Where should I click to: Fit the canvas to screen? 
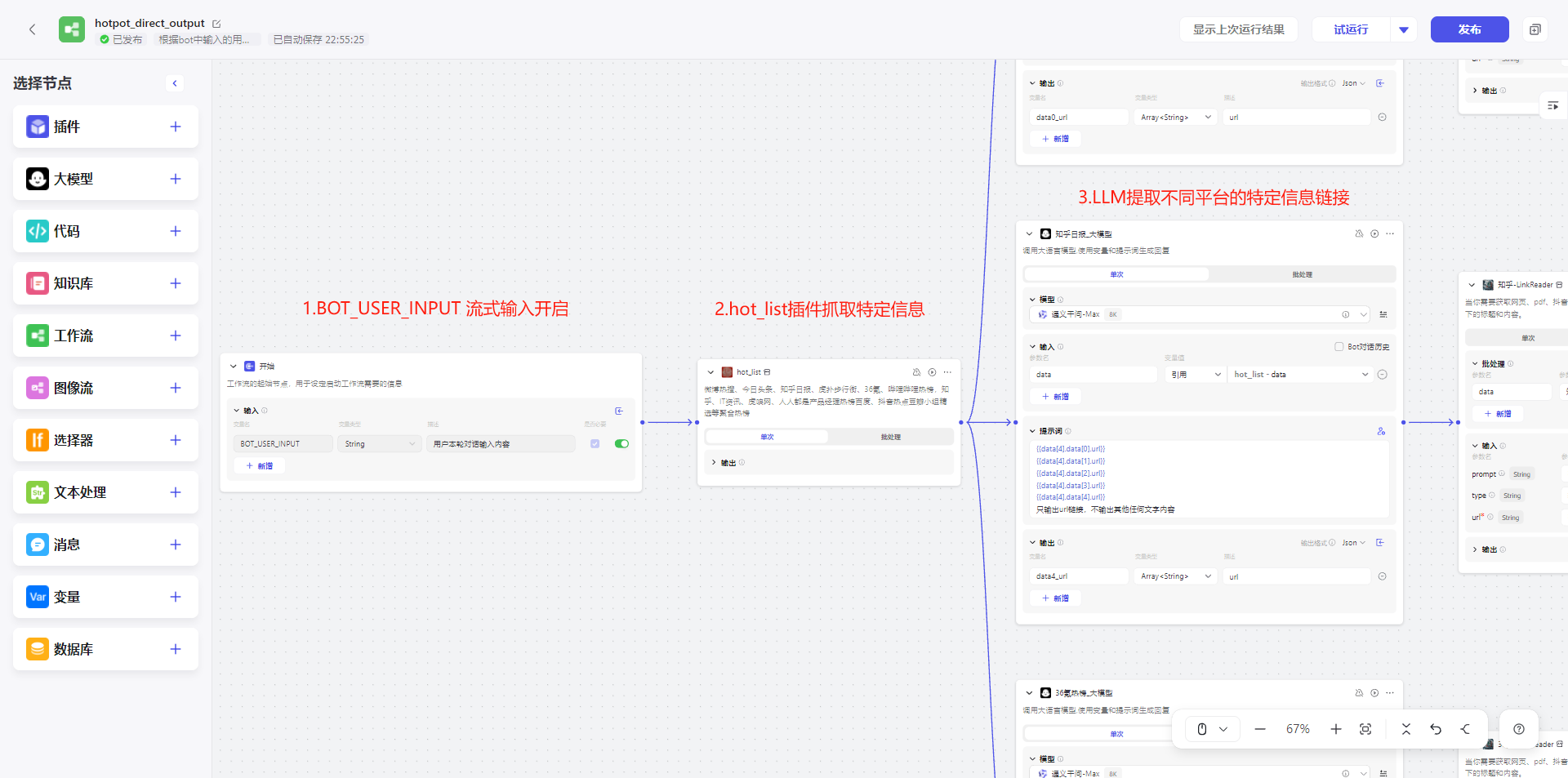click(1365, 729)
